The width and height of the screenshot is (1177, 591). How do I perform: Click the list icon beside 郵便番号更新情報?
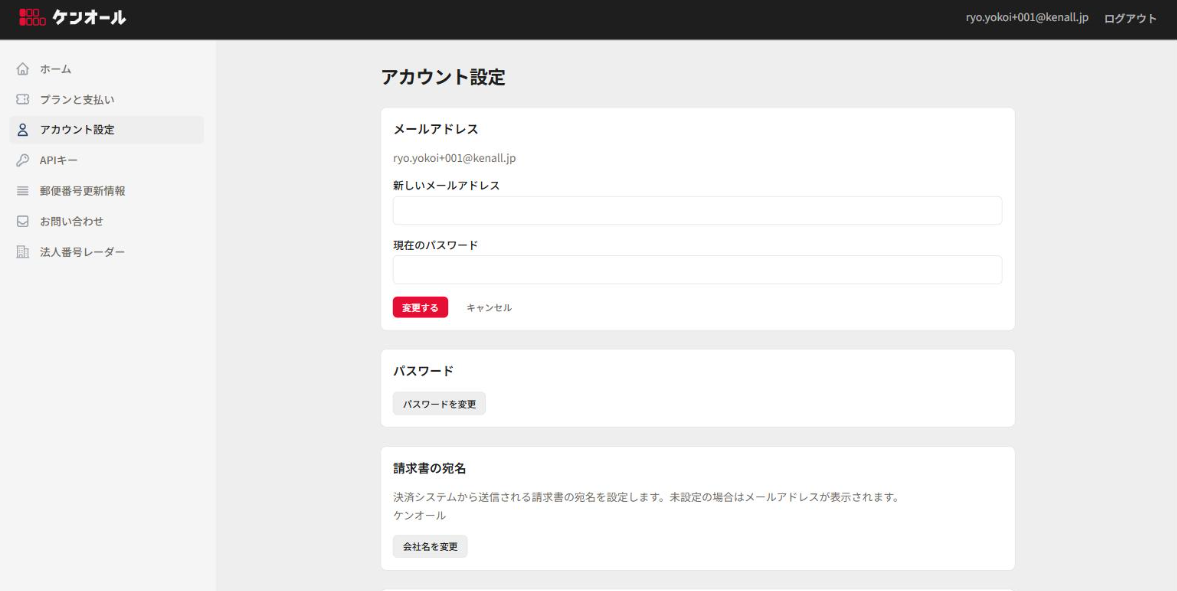(23, 191)
